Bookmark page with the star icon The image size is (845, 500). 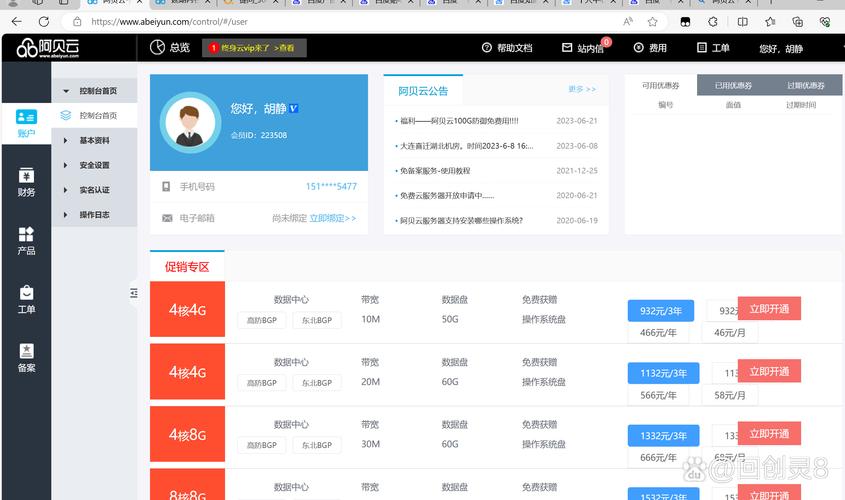(x=653, y=22)
